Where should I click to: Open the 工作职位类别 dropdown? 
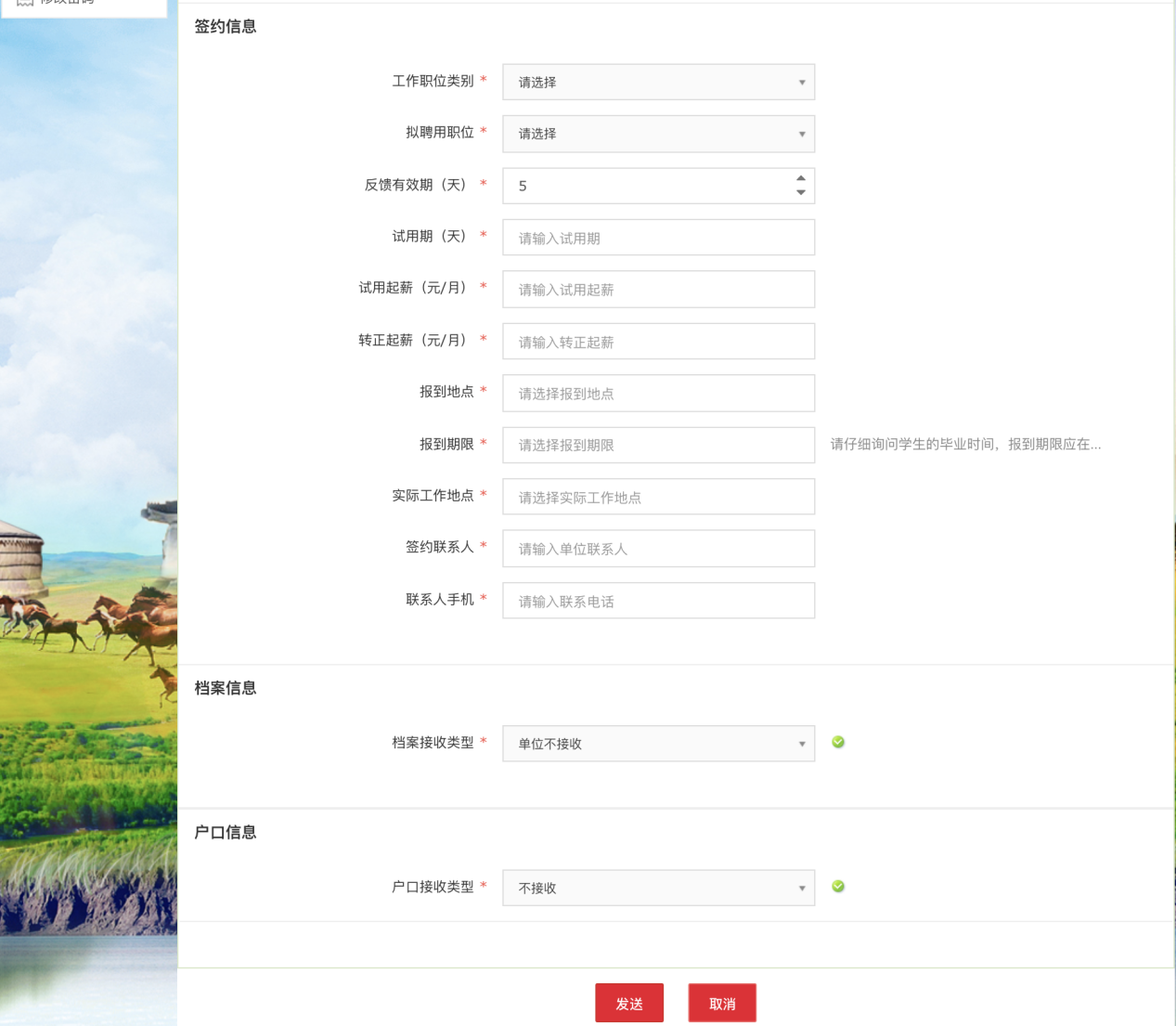[658, 82]
